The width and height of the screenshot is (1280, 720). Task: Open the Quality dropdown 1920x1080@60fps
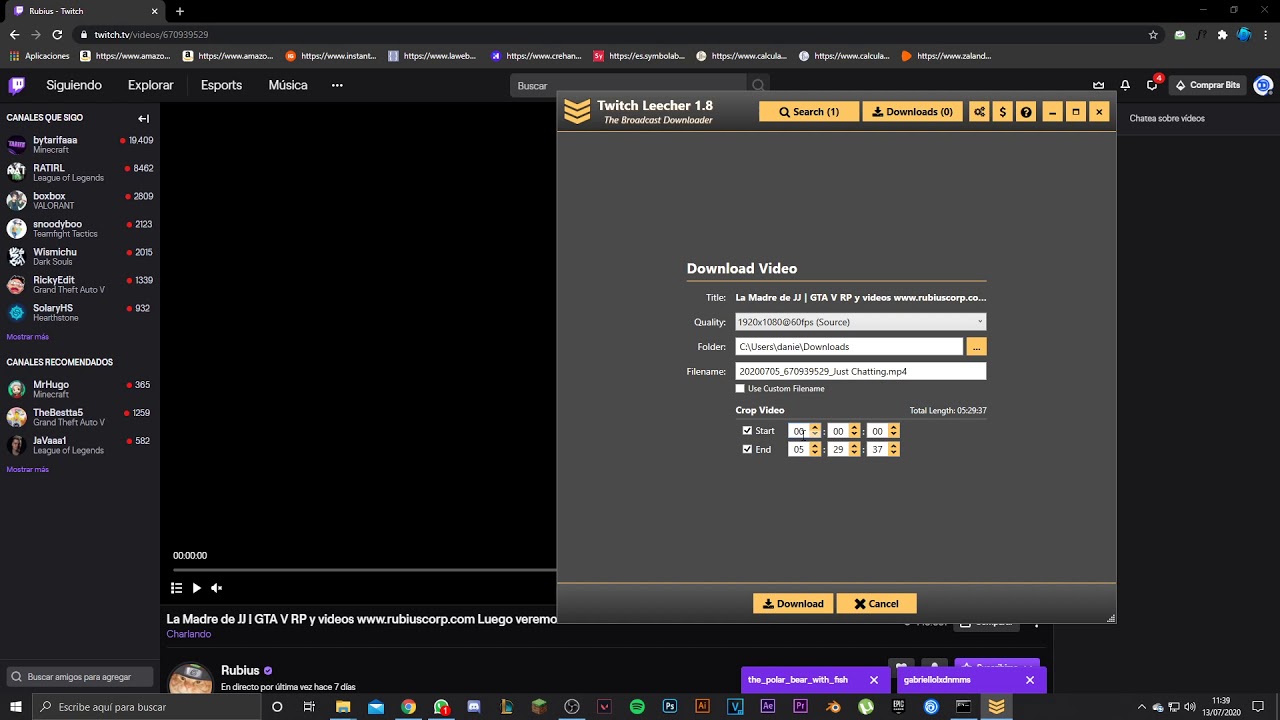pyautogui.click(x=860, y=322)
